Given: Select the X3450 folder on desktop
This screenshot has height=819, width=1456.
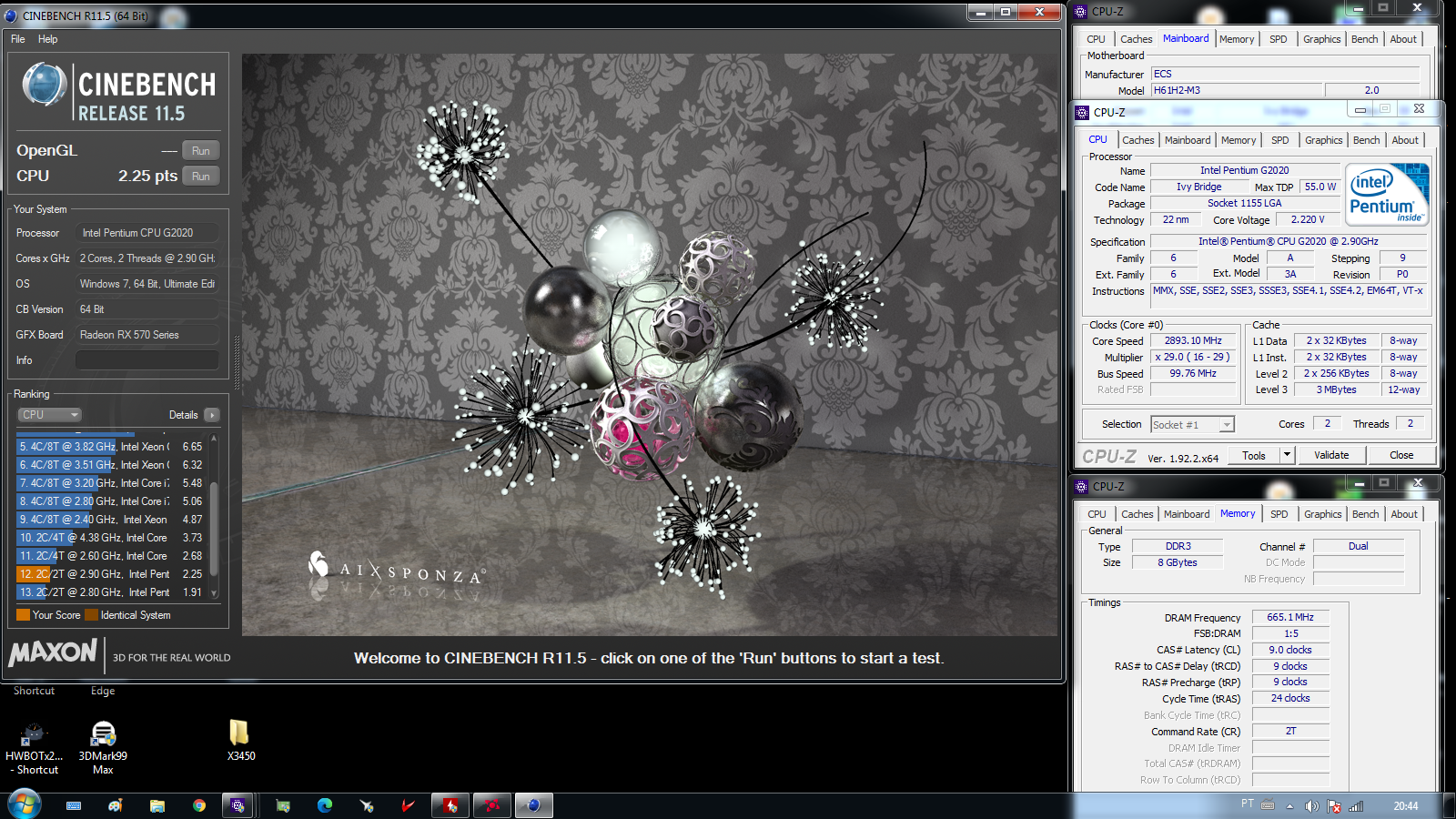Looking at the screenshot, I should pos(240,741).
